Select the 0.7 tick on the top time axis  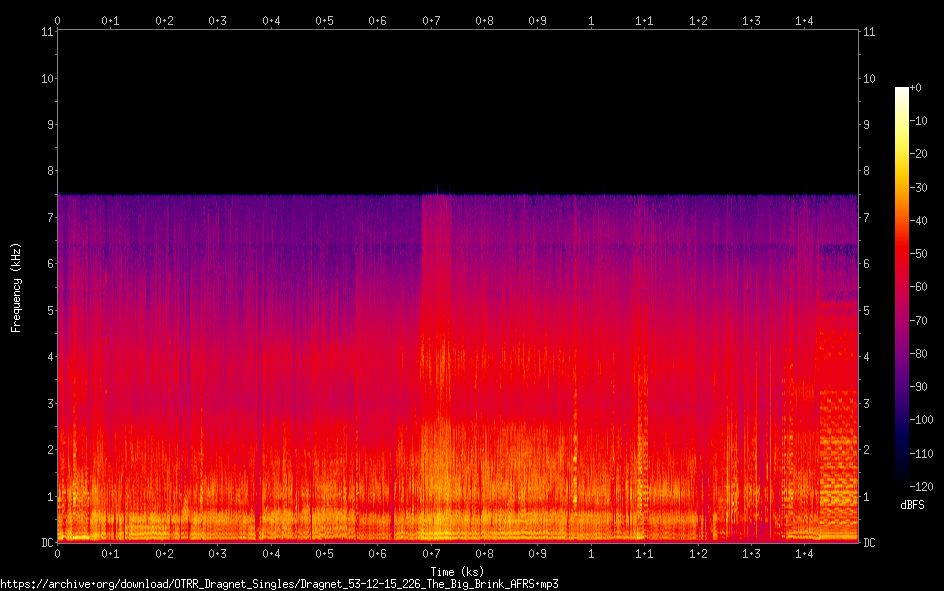pos(431,20)
